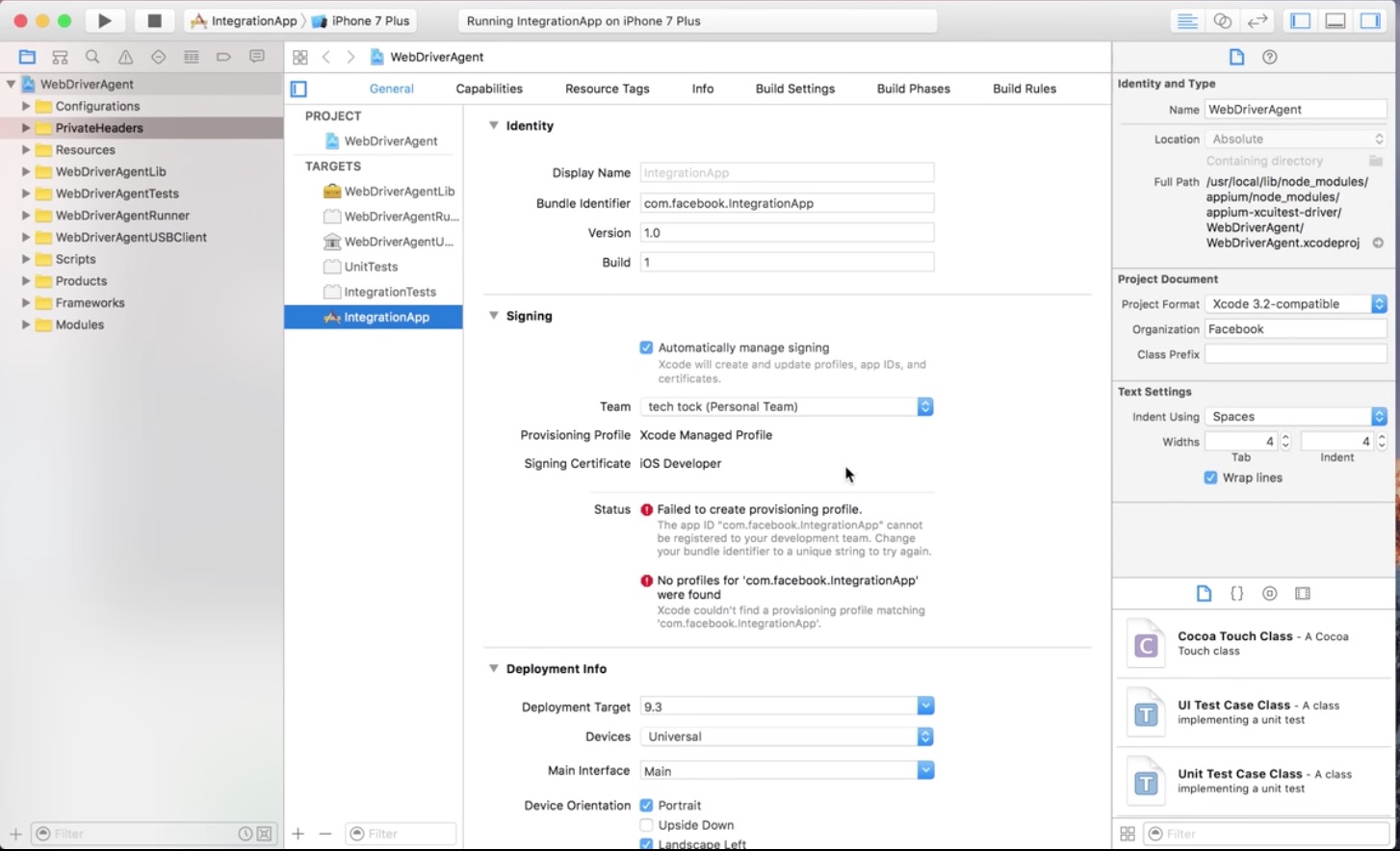Open the Devices dropdown
The width and height of the screenshot is (1400, 851).
click(787, 736)
